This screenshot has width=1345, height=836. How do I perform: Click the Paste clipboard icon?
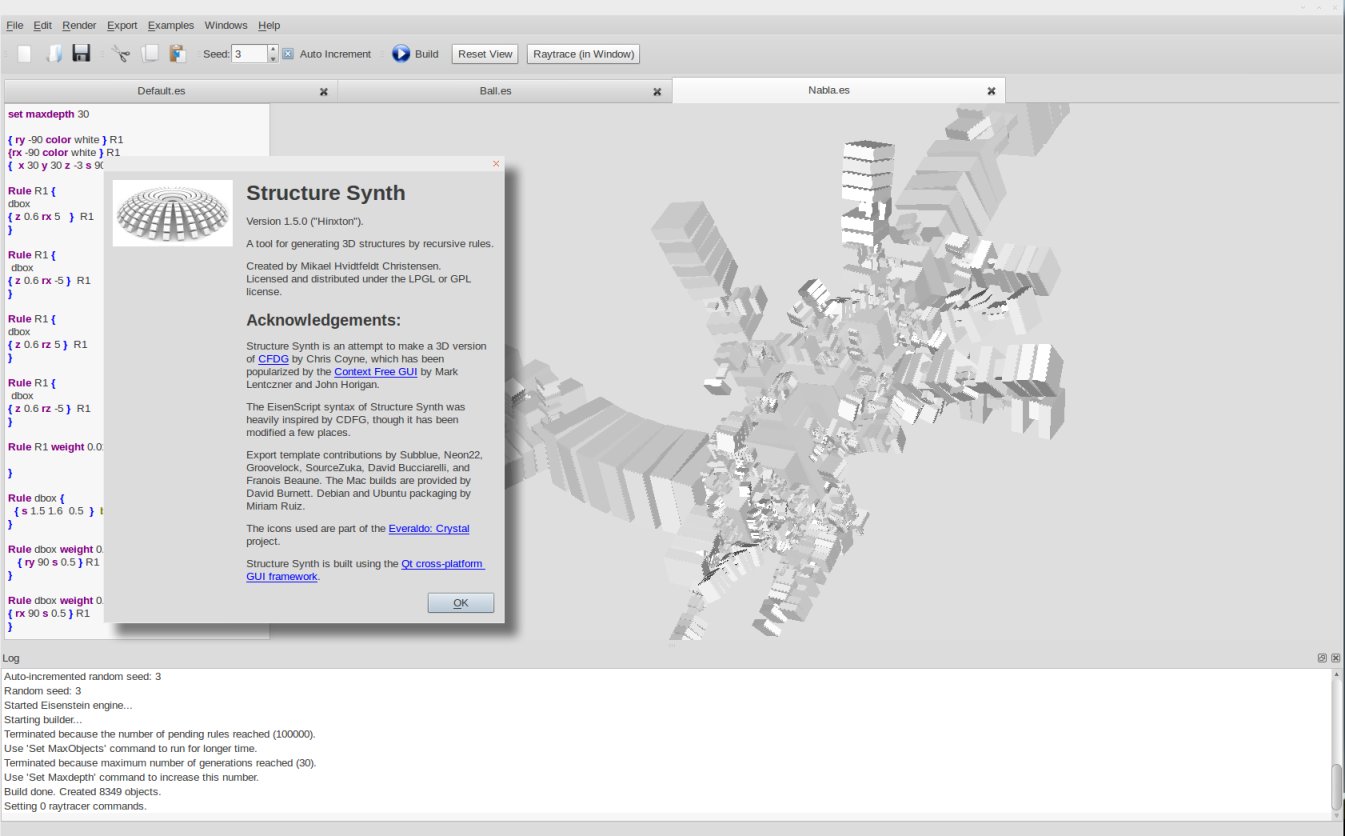[177, 54]
